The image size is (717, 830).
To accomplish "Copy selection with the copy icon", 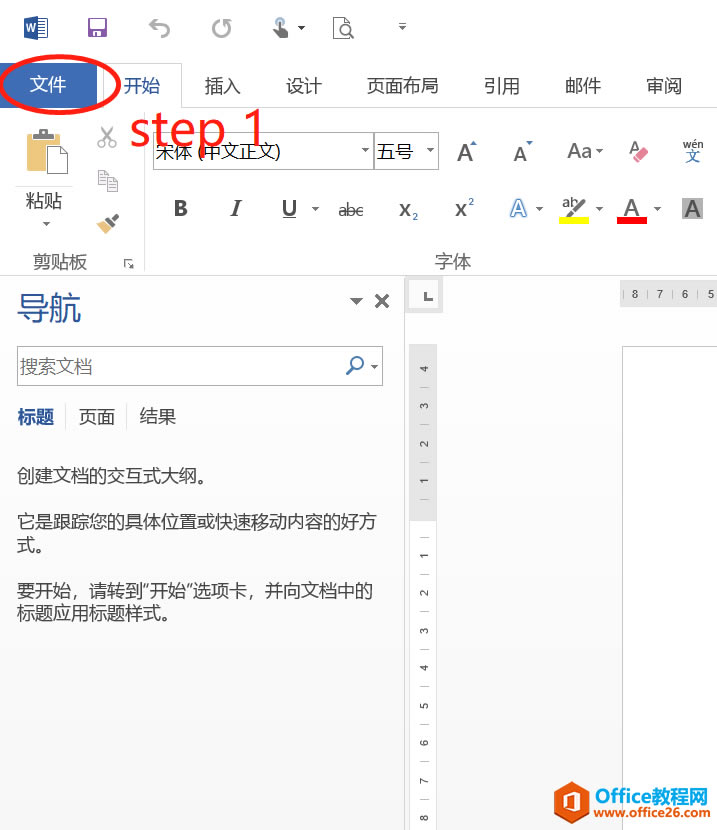I will tap(108, 181).
